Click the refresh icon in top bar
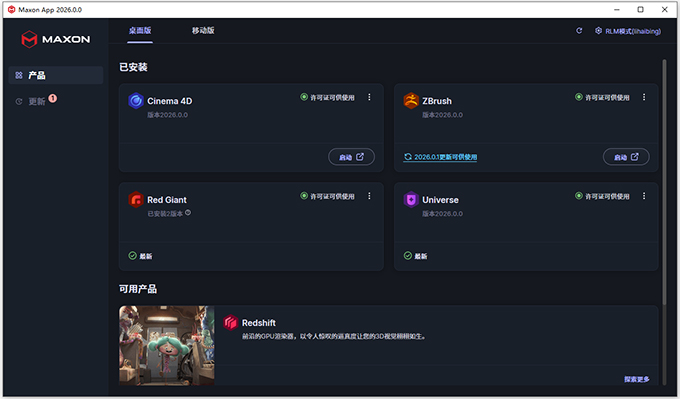The height and width of the screenshot is (399, 680). [579, 31]
